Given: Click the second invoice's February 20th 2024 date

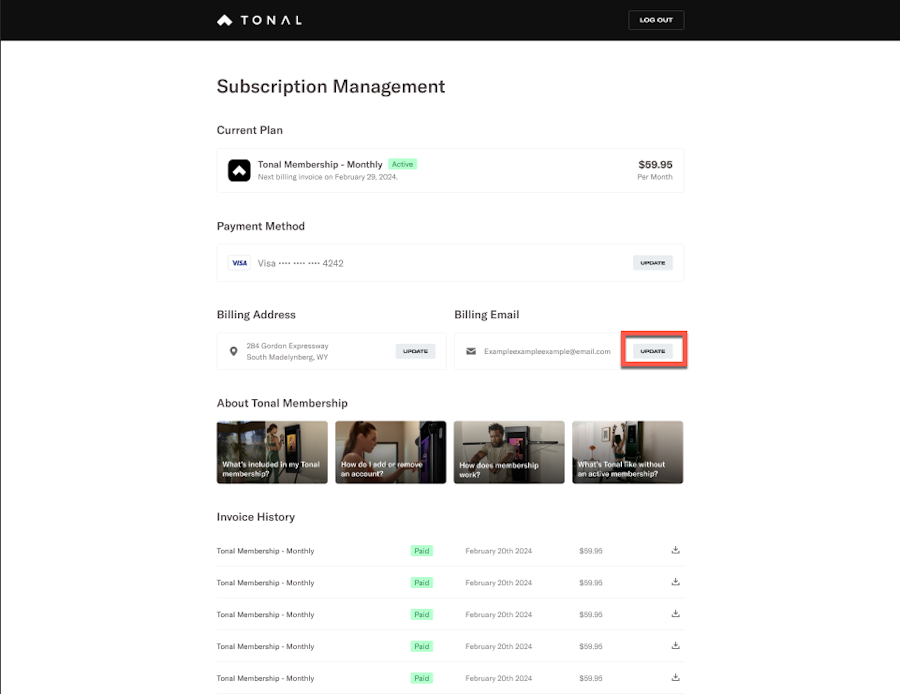Looking at the screenshot, I should [x=499, y=583].
